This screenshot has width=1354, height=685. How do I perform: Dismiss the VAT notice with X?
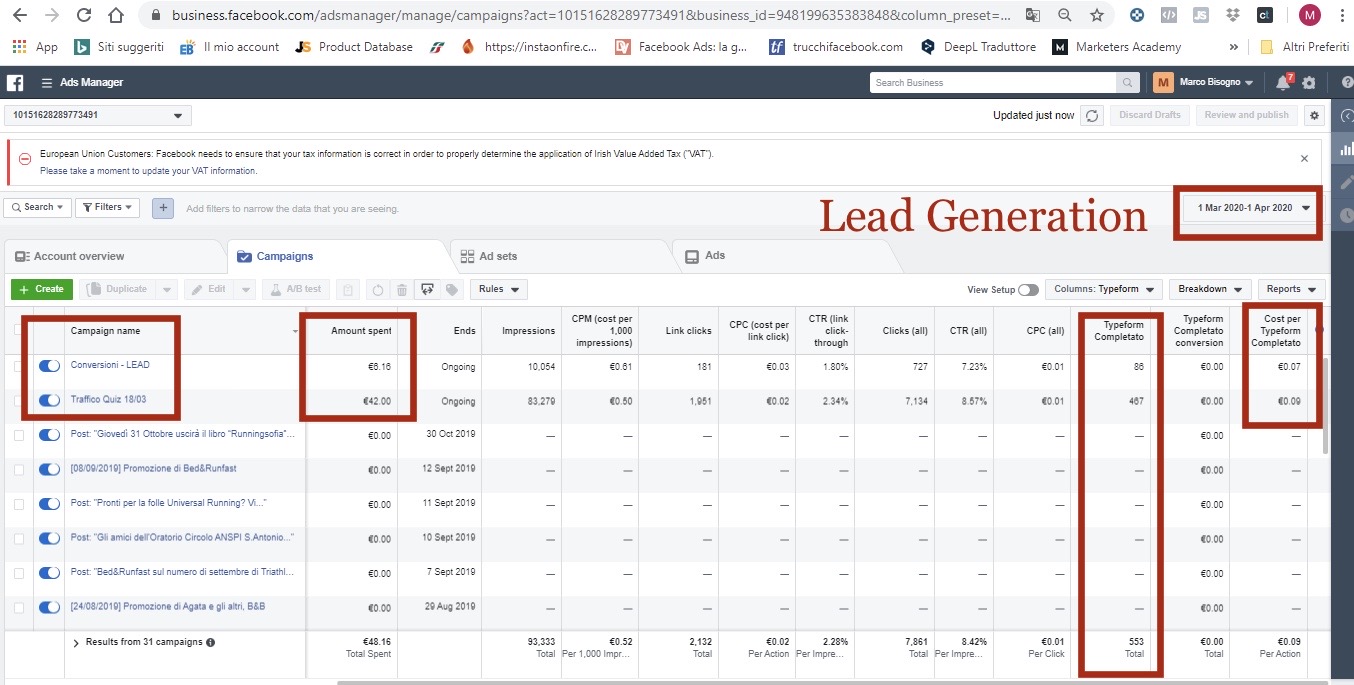coord(1304,158)
